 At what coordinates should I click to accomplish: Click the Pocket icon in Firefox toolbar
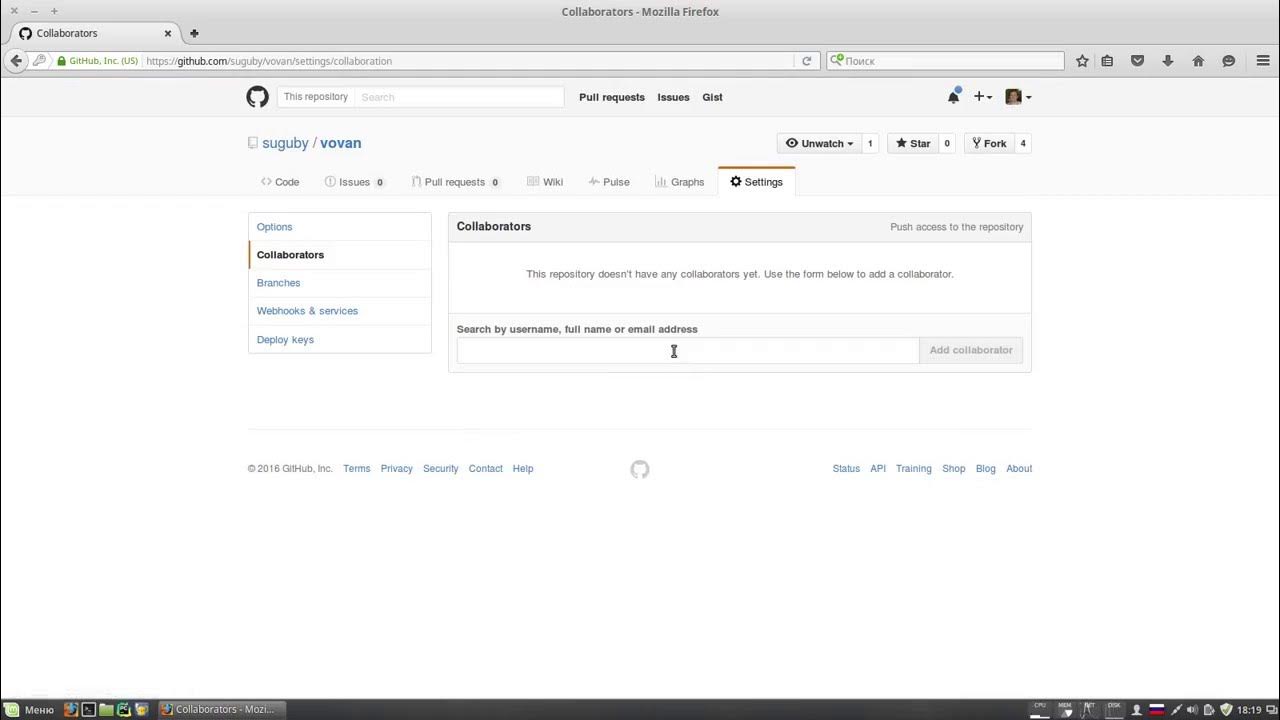1137,61
